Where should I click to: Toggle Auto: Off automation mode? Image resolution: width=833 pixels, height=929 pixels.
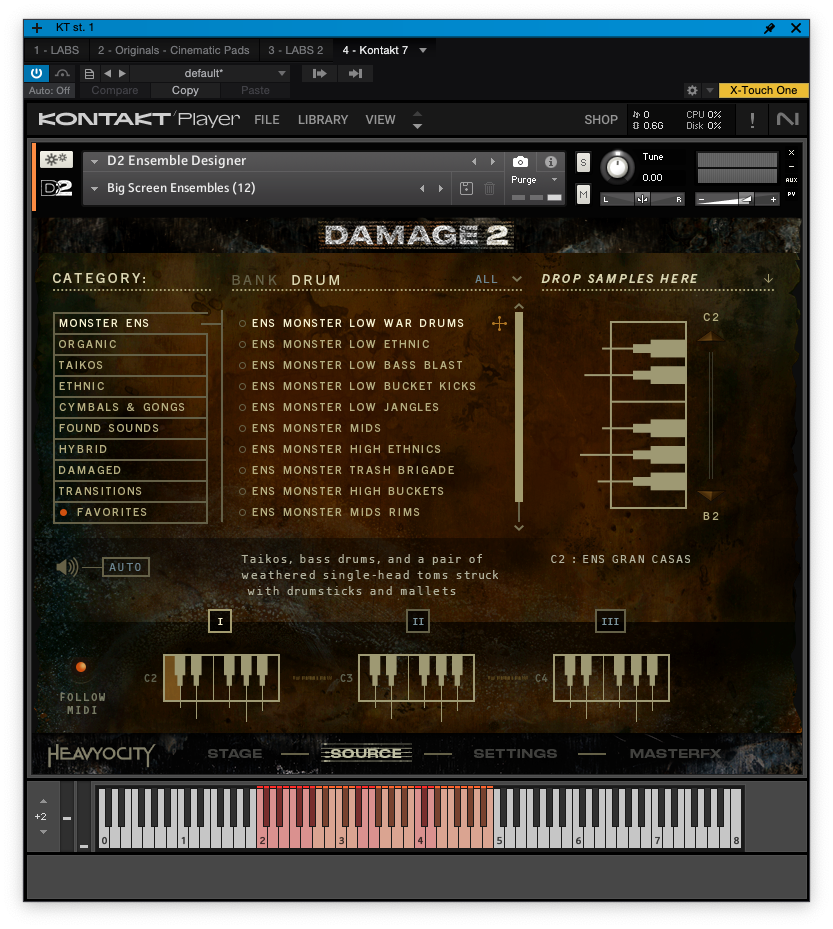(49, 90)
